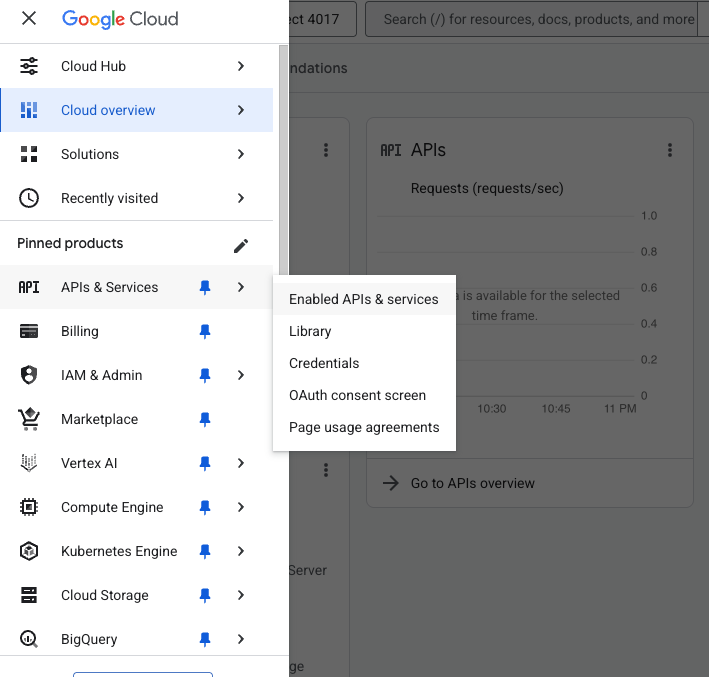Expand the Cloud Storage submenu chevron
Image resolution: width=709 pixels, height=677 pixels.
241,595
